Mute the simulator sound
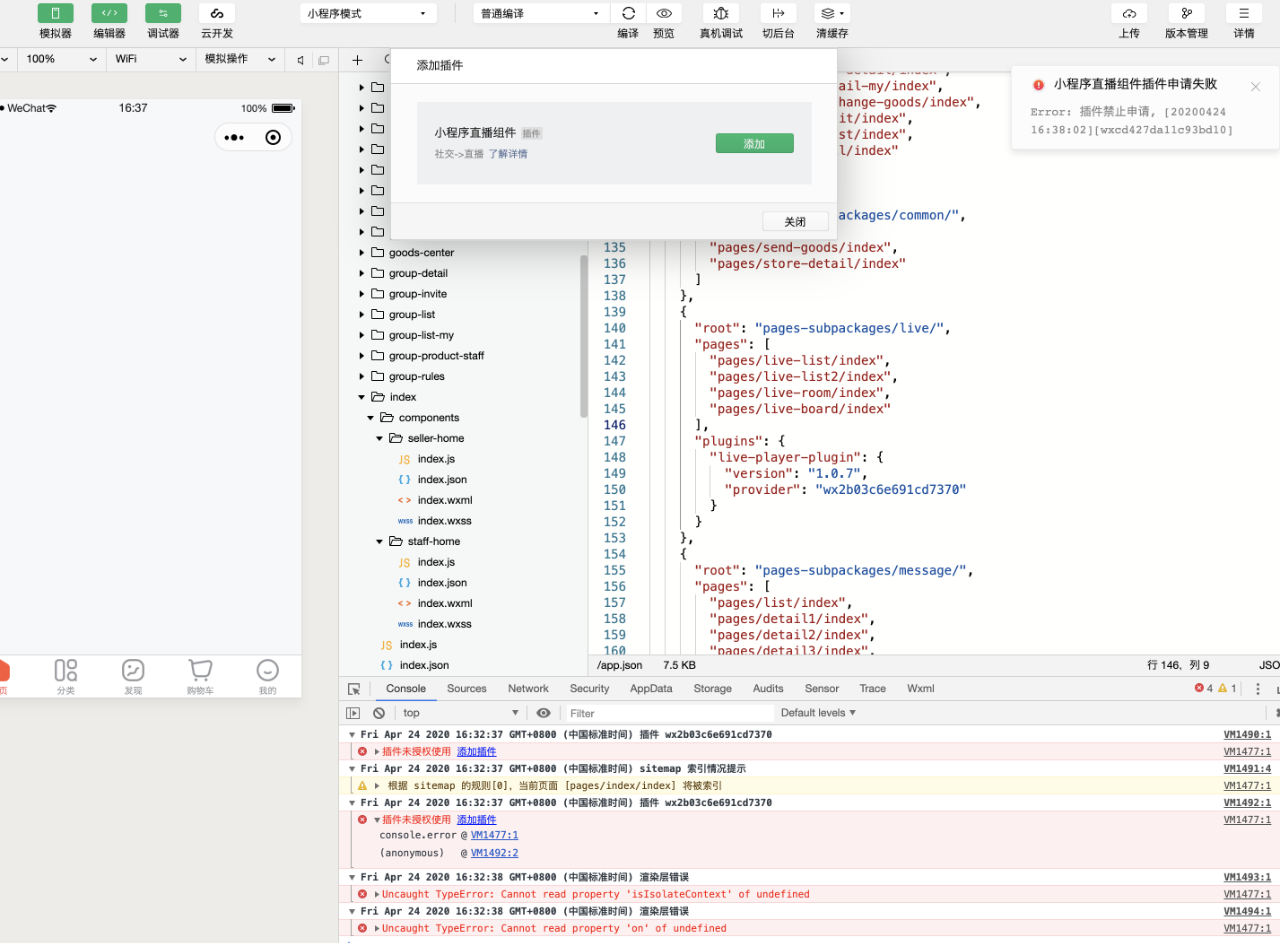Image resolution: width=1280 pixels, height=943 pixels. [x=300, y=60]
